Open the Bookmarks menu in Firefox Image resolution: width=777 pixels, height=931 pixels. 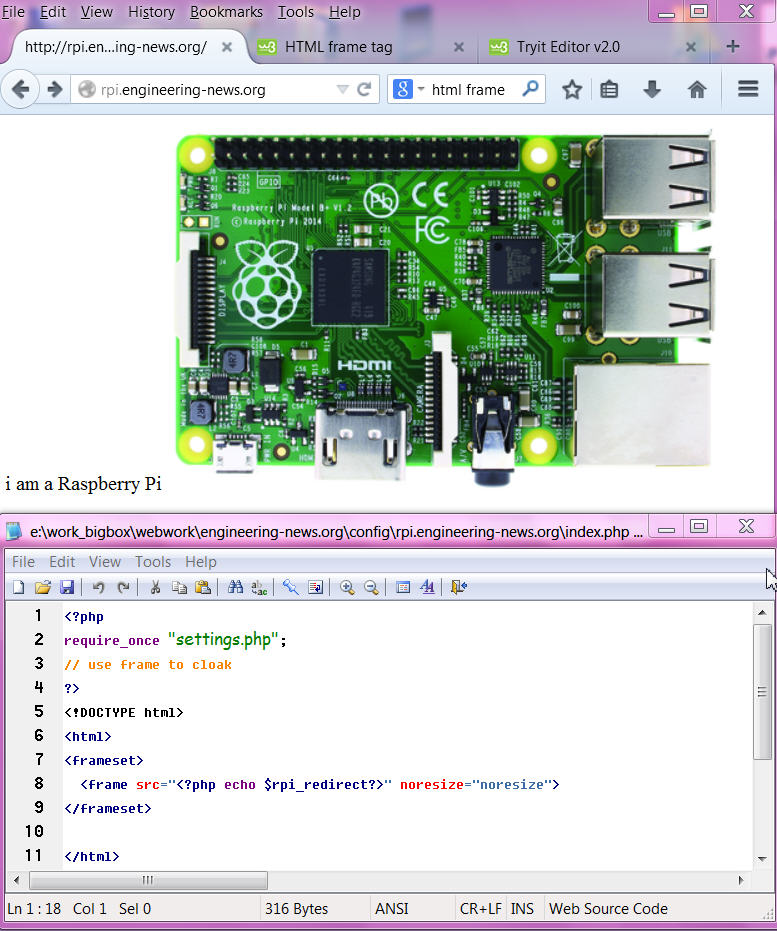tap(226, 12)
